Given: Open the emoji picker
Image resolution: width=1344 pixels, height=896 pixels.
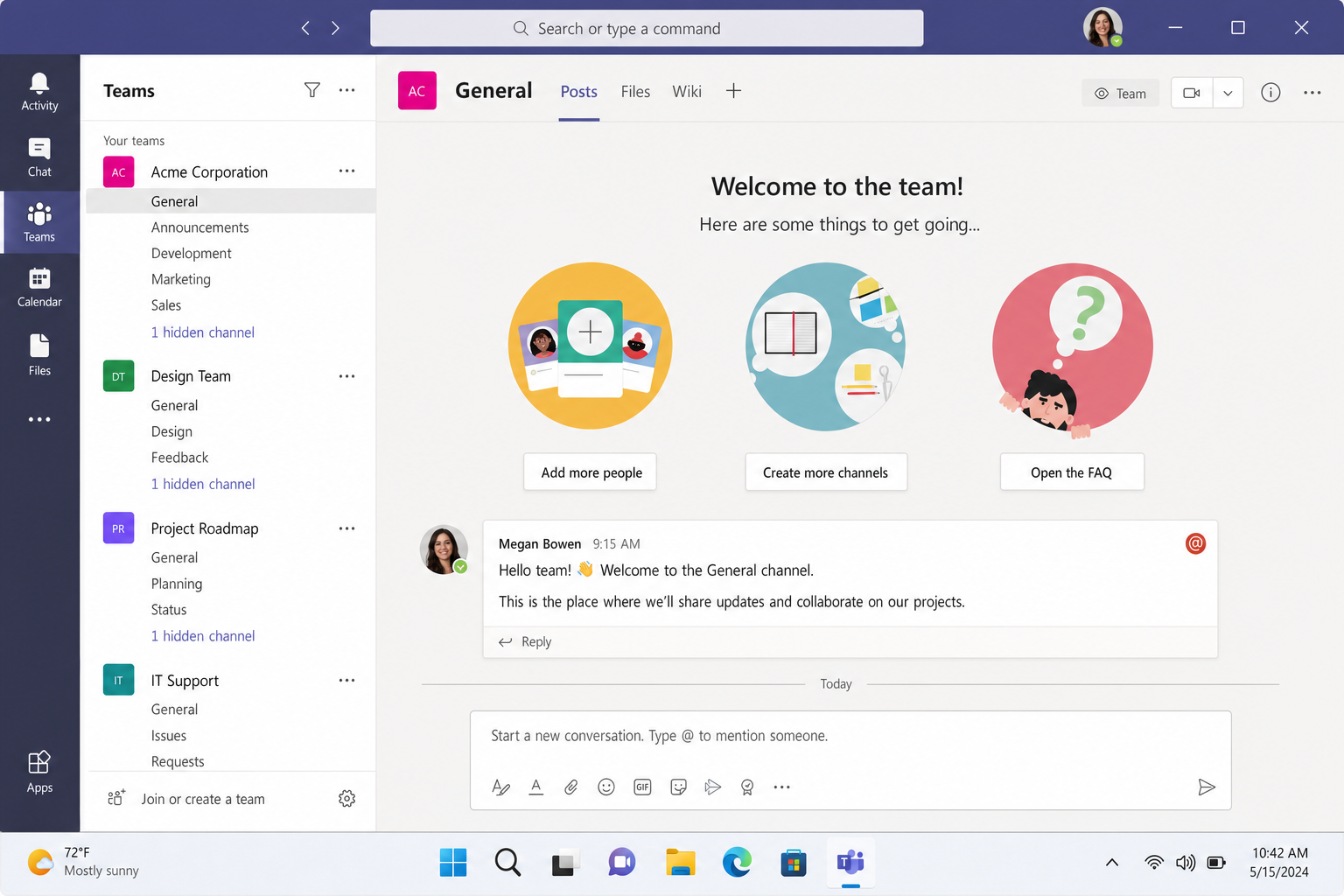Looking at the screenshot, I should 606,787.
